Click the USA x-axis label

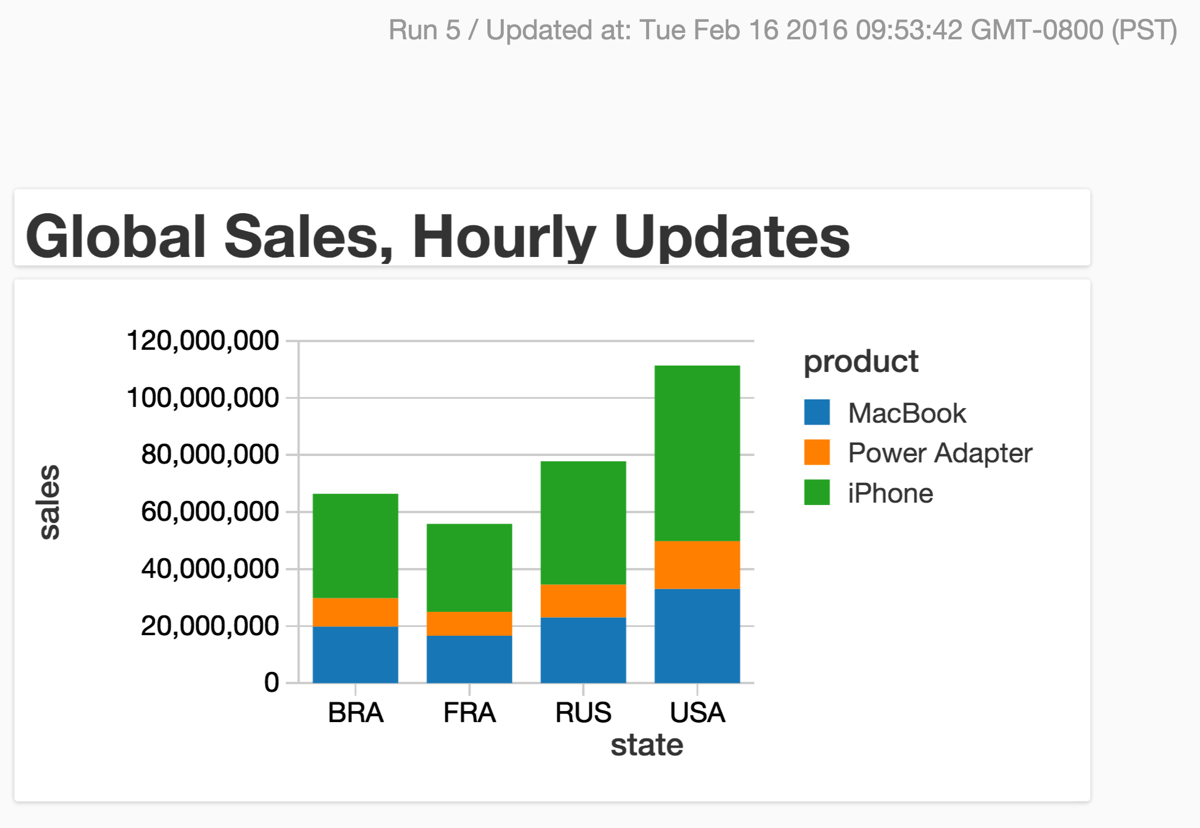[697, 714]
